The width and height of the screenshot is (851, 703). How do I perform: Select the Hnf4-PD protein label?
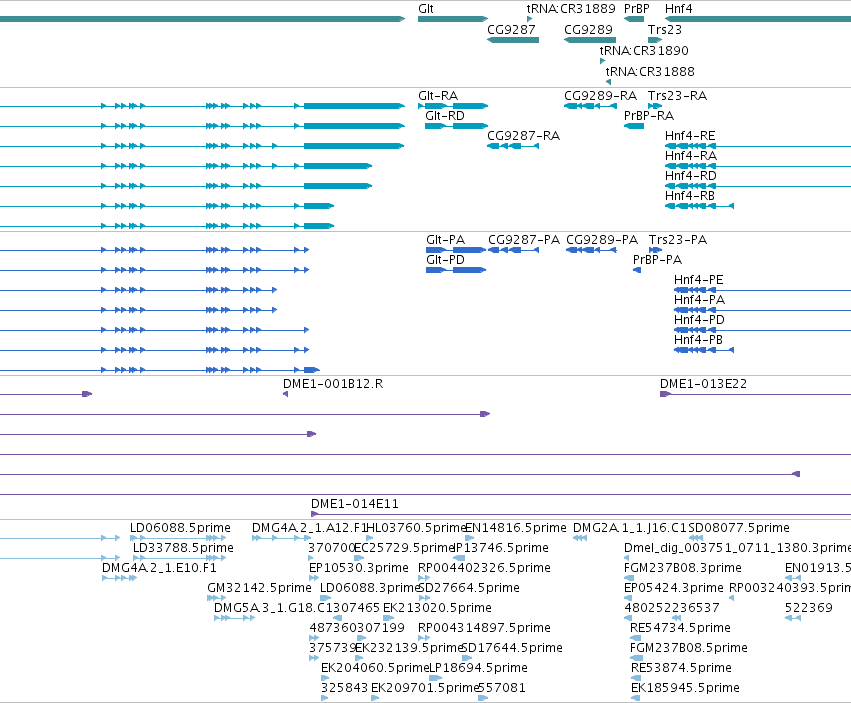(699, 320)
